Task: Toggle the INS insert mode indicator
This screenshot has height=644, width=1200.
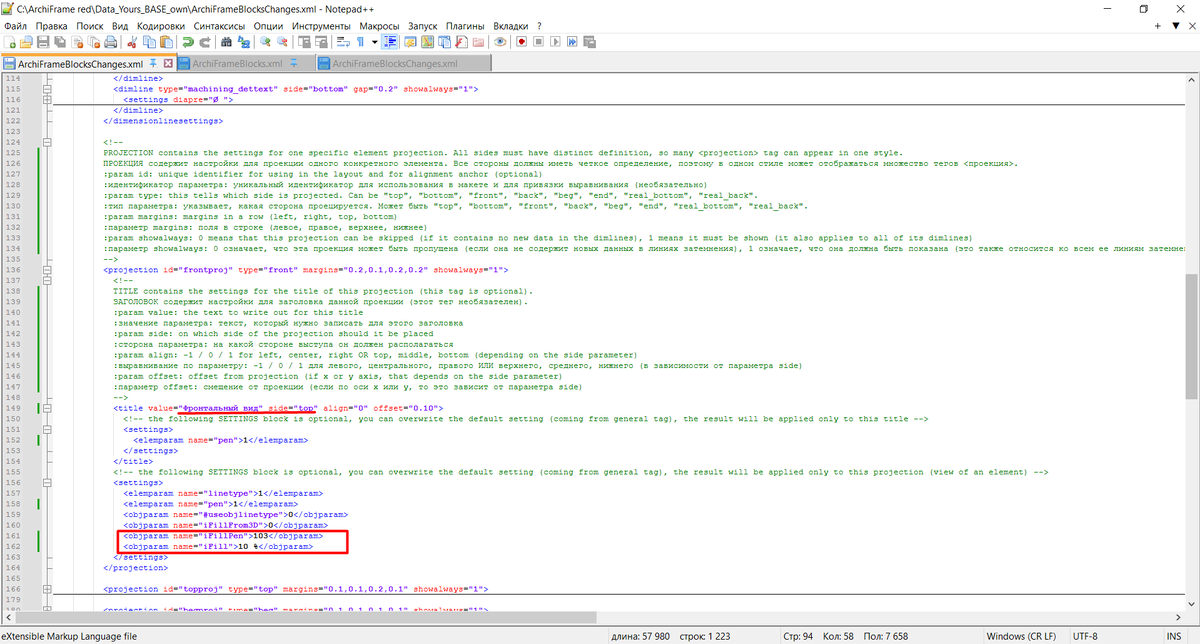Action: tap(1172, 636)
